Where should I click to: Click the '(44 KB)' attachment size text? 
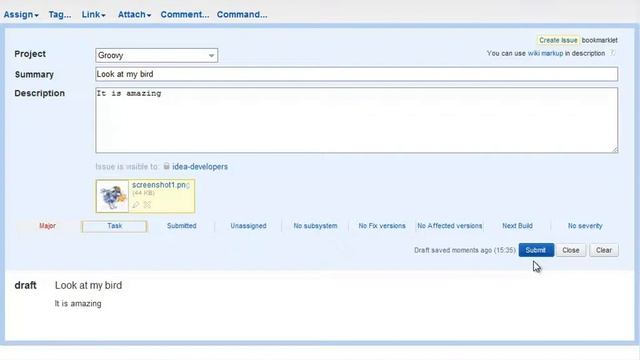click(143, 193)
